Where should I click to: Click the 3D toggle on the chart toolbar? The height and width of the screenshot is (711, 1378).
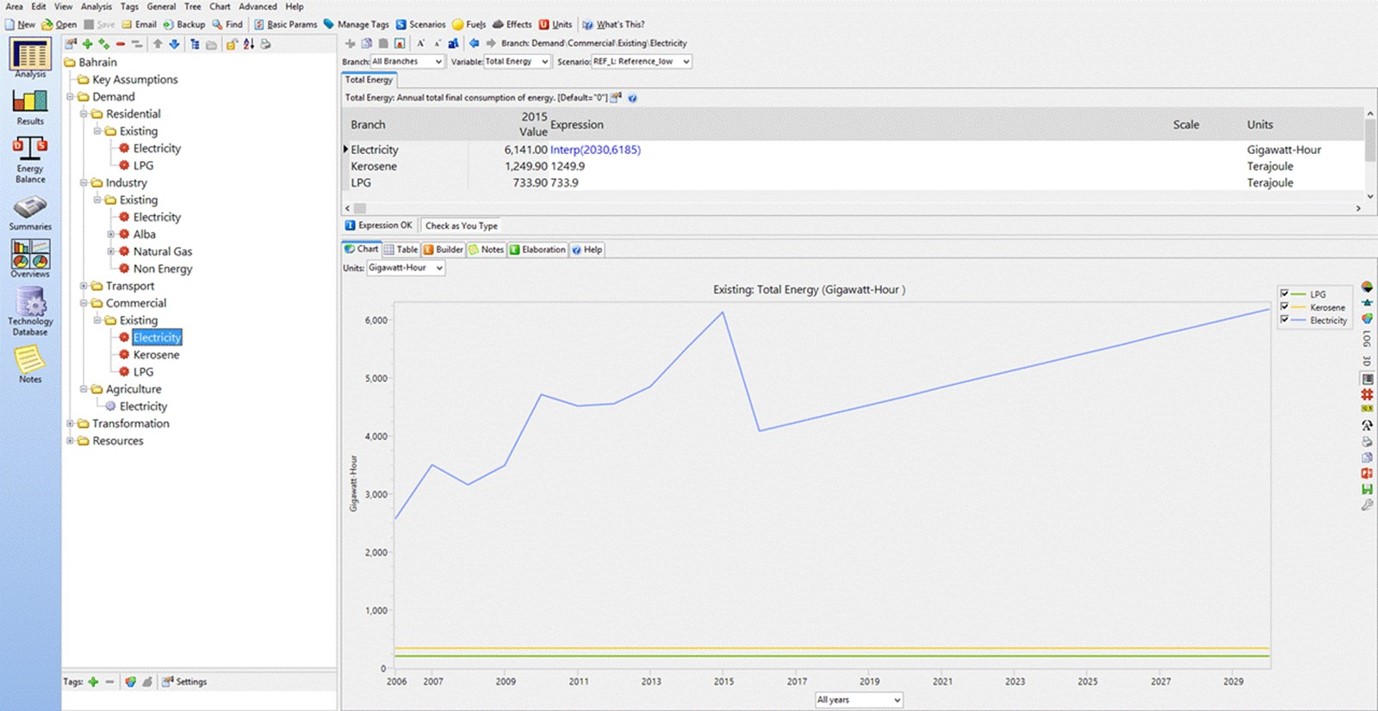1367,361
